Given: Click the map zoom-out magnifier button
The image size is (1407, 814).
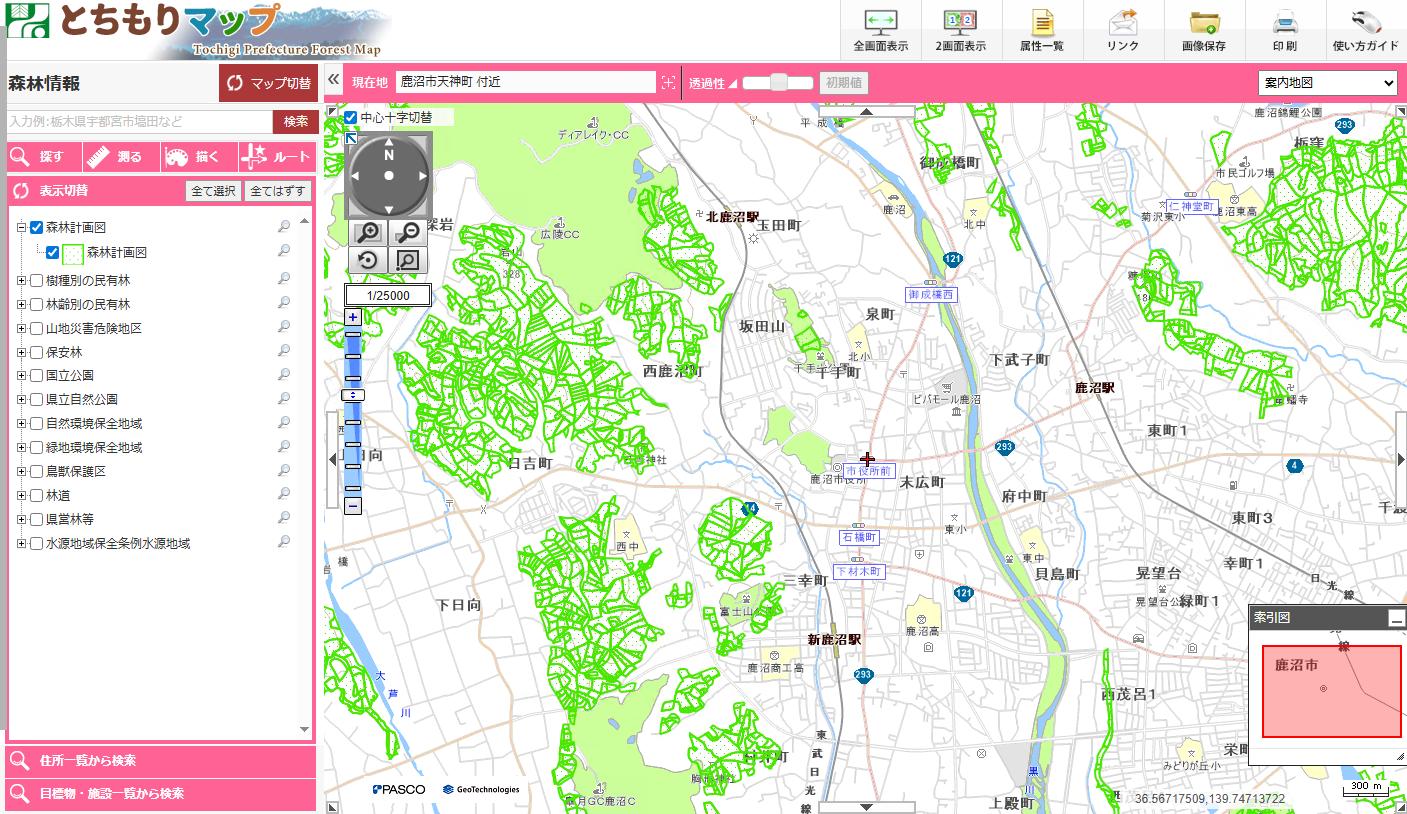Looking at the screenshot, I should coord(407,233).
